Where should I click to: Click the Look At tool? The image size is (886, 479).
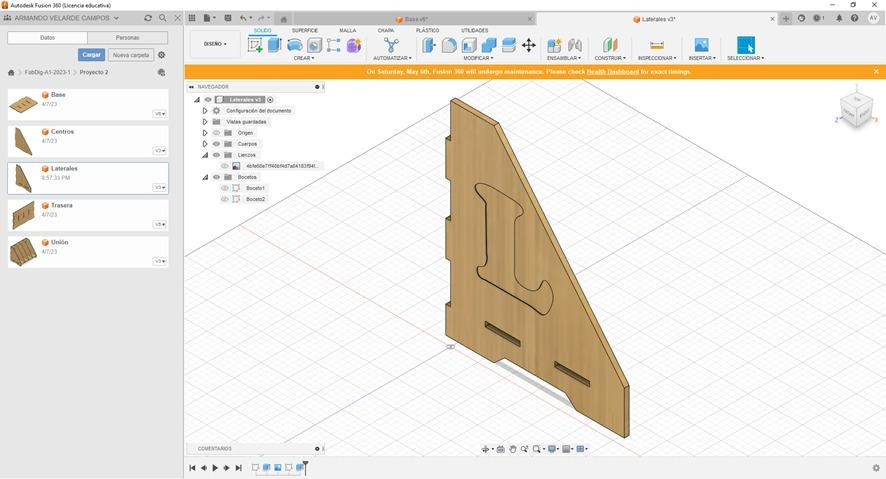coord(501,449)
